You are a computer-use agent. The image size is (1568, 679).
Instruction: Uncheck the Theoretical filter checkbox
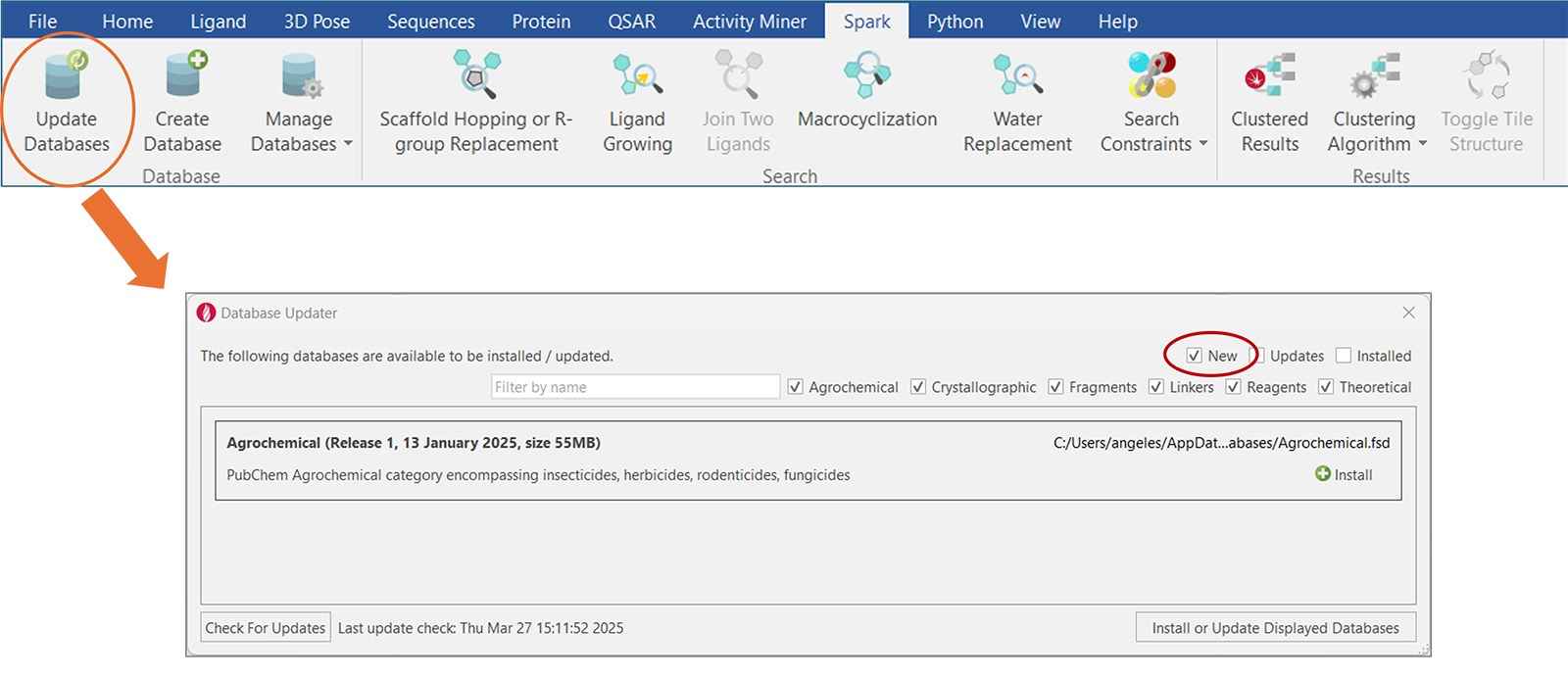pos(1326,387)
